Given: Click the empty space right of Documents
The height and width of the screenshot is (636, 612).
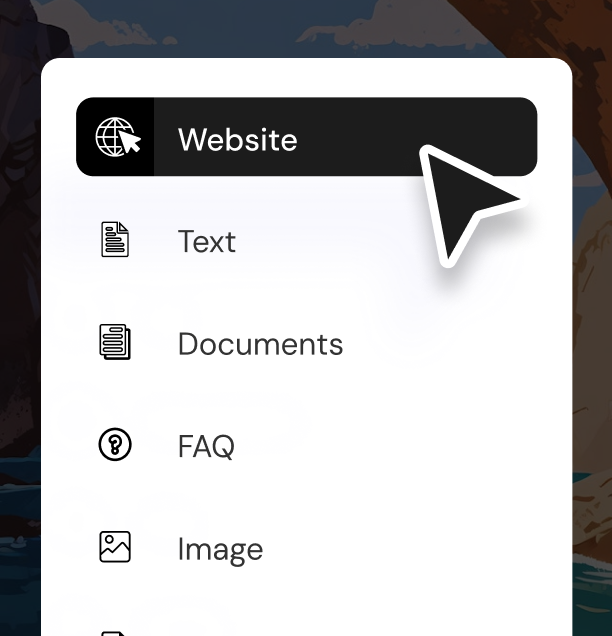Looking at the screenshot, I should pyautogui.click(x=442, y=344).
